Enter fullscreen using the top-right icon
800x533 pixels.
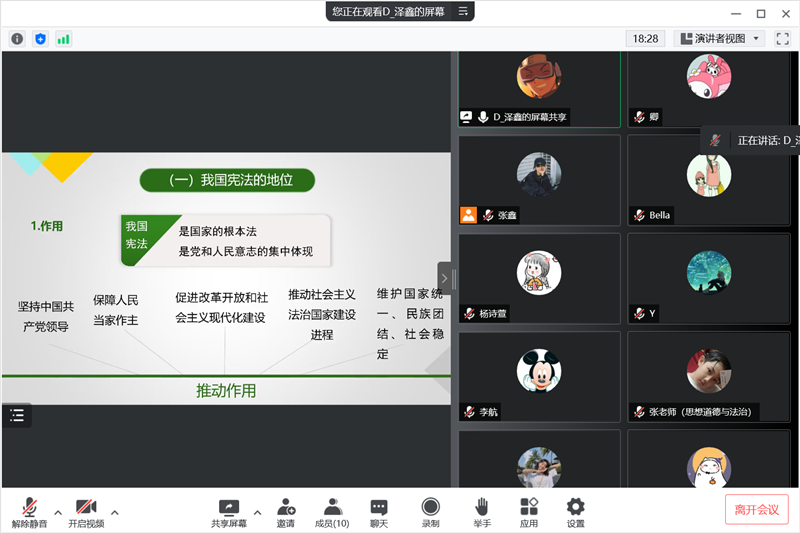pos(783,39)
